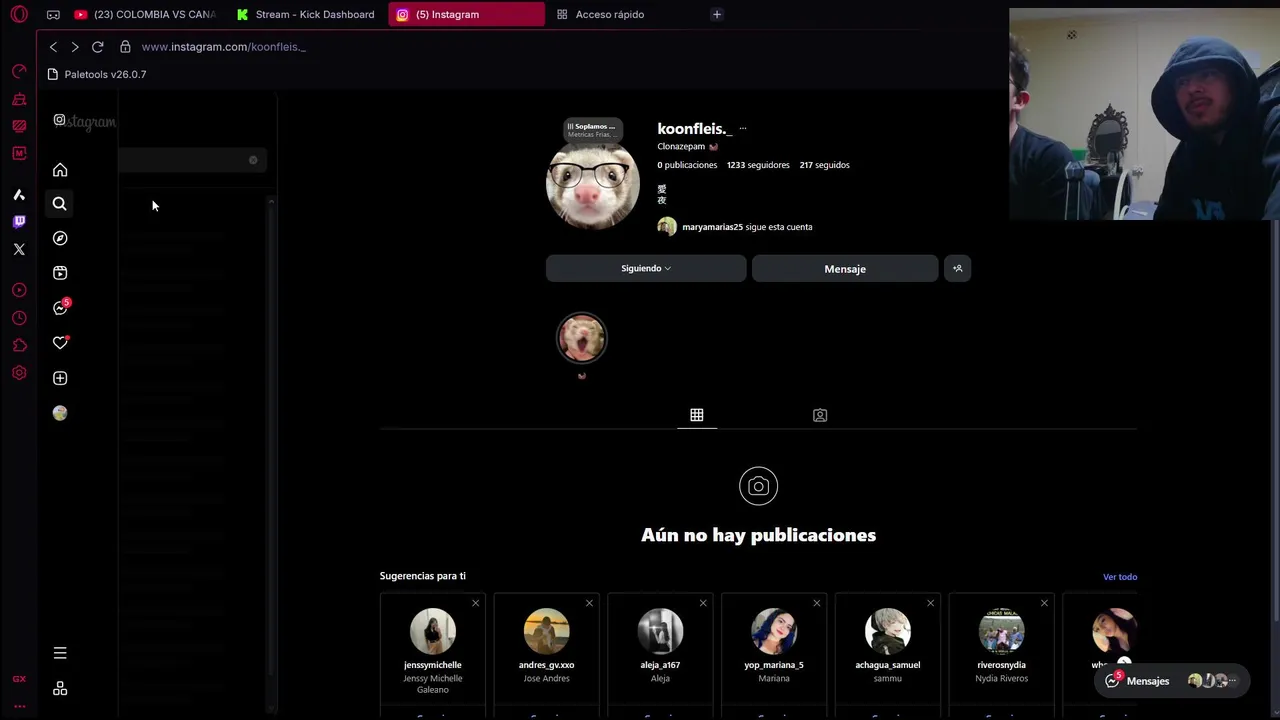Open andres_gv.xxo suggested profile
The height and width of the screenshot is (720, 1280).
click(547, 665)
